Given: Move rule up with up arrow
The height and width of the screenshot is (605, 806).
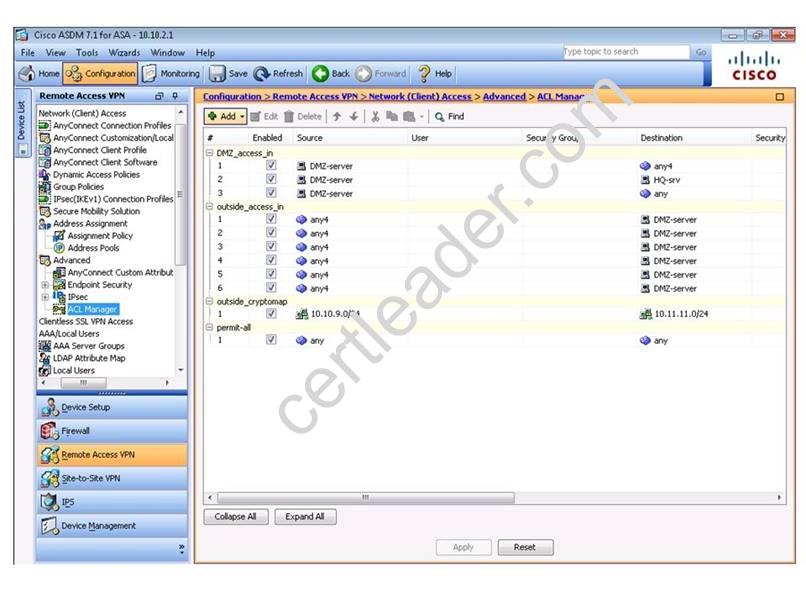Looking at the screenshot, I should point(337,117).
